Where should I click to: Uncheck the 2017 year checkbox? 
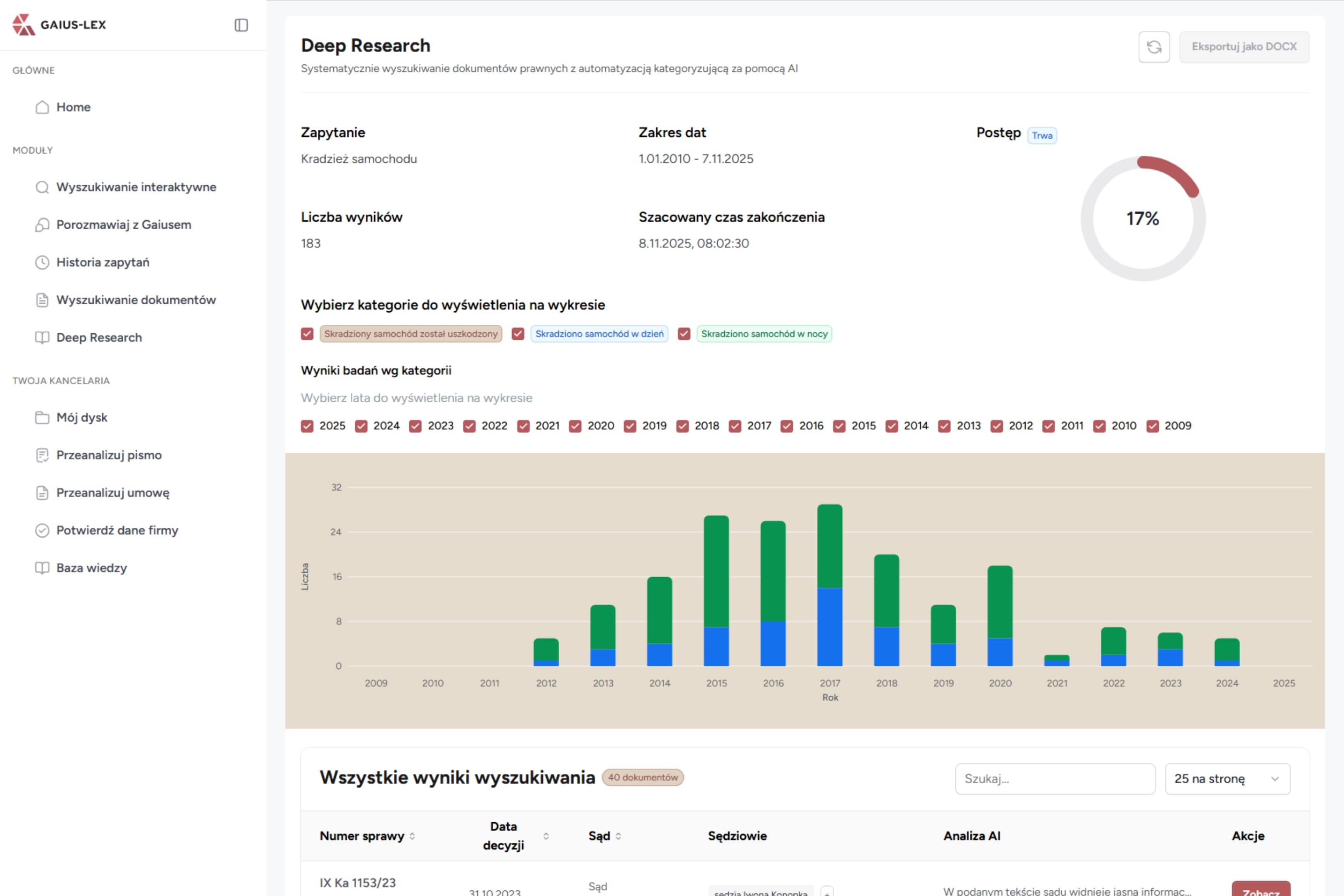point(735,426)
